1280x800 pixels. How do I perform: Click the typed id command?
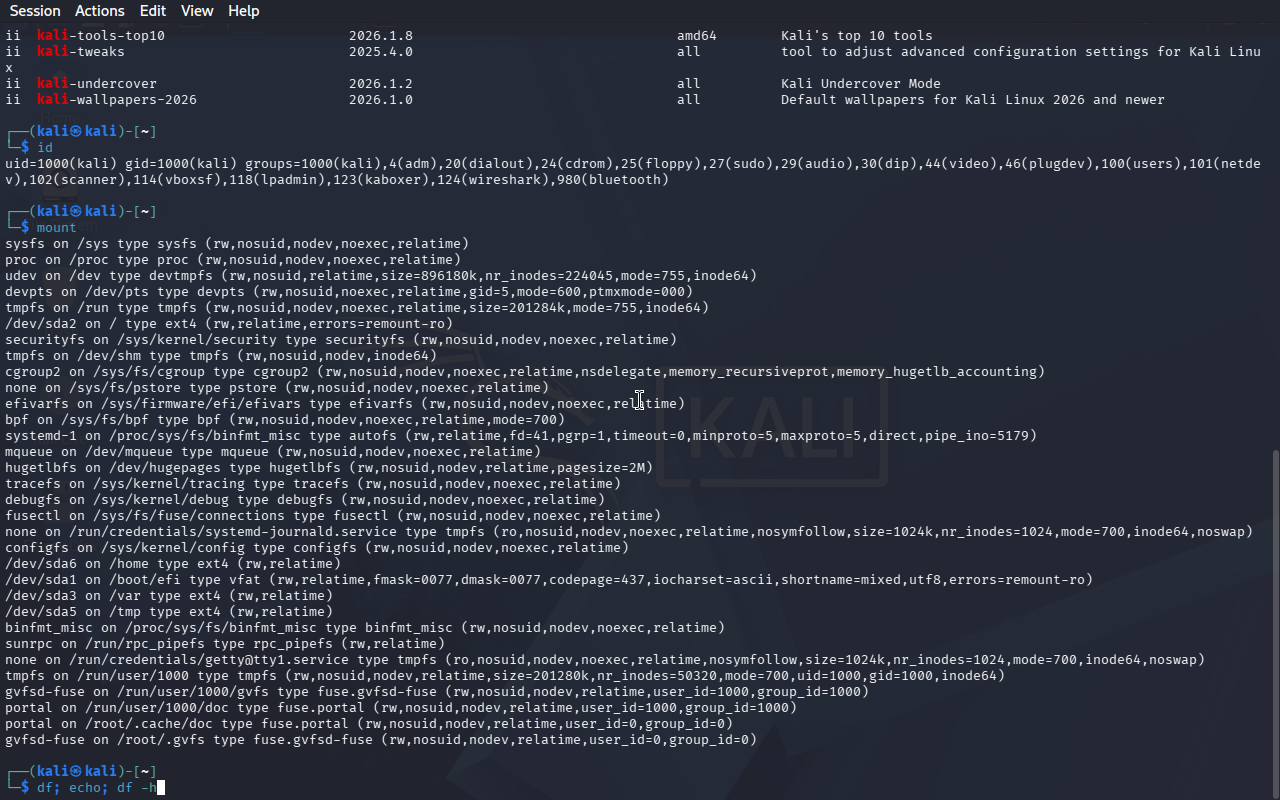tap(45, 148)
